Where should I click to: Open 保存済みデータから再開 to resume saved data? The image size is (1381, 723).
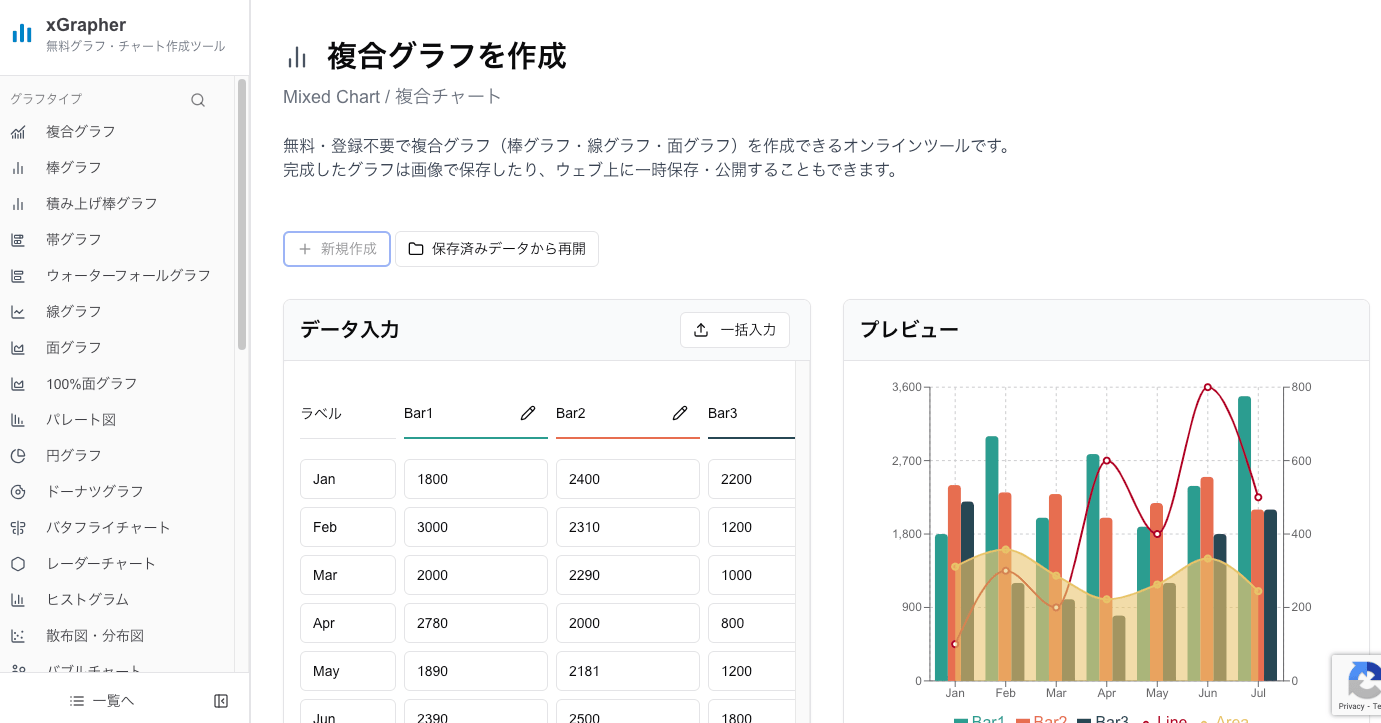click(497, 248)
